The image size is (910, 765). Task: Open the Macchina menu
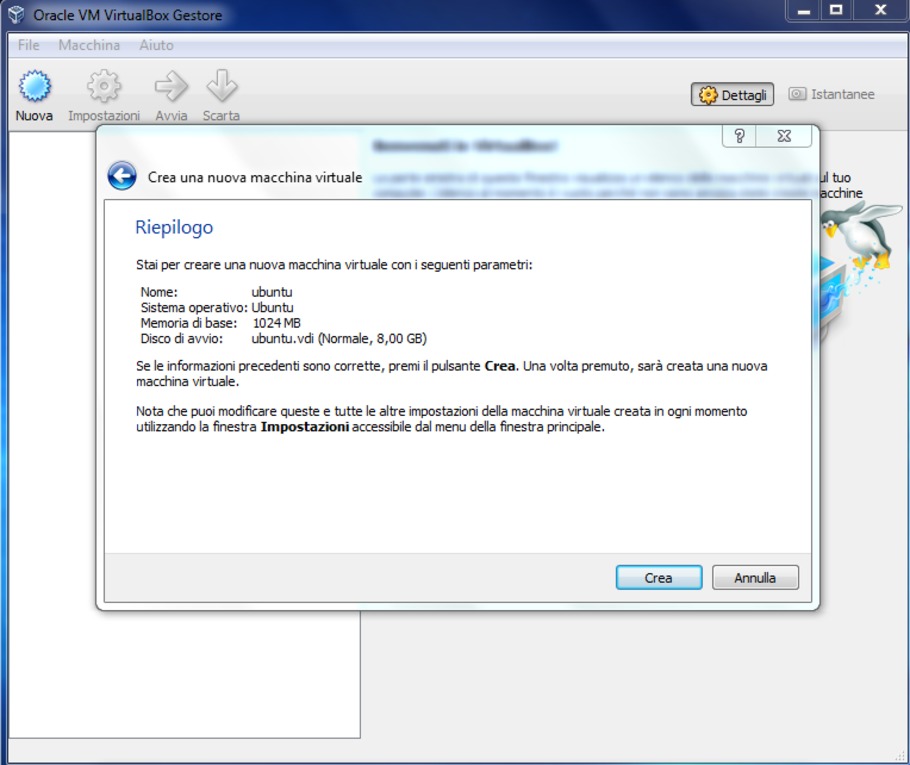89,45
